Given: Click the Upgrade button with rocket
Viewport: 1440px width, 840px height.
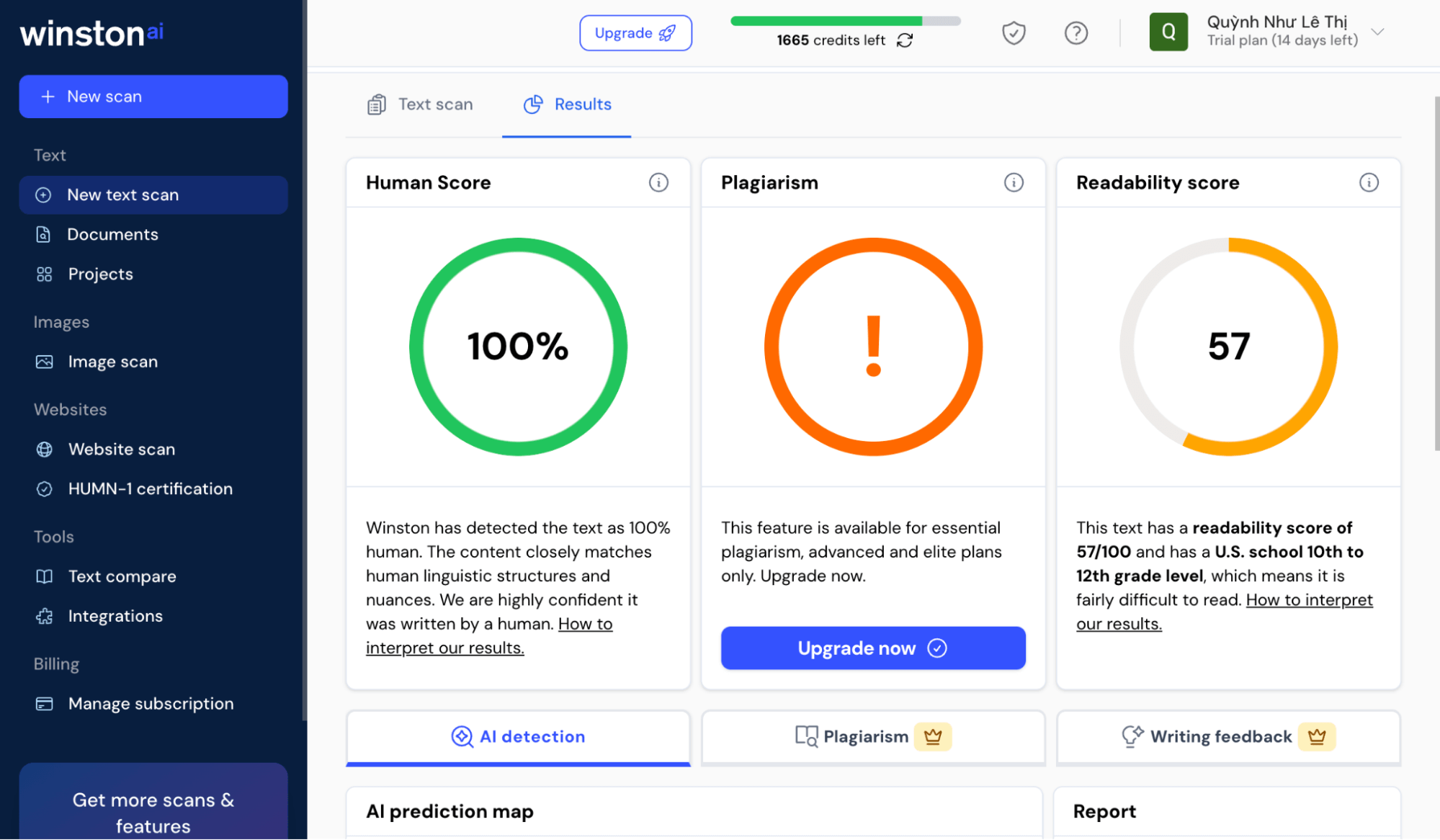Looking at the screenshot, I should coord(635,32).
